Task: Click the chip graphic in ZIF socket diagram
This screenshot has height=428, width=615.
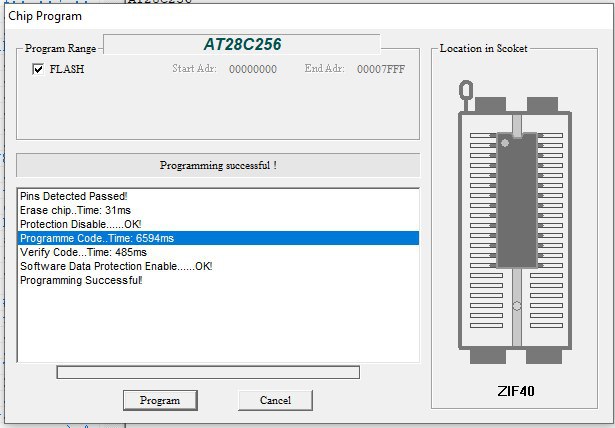Action: (517, 200)
